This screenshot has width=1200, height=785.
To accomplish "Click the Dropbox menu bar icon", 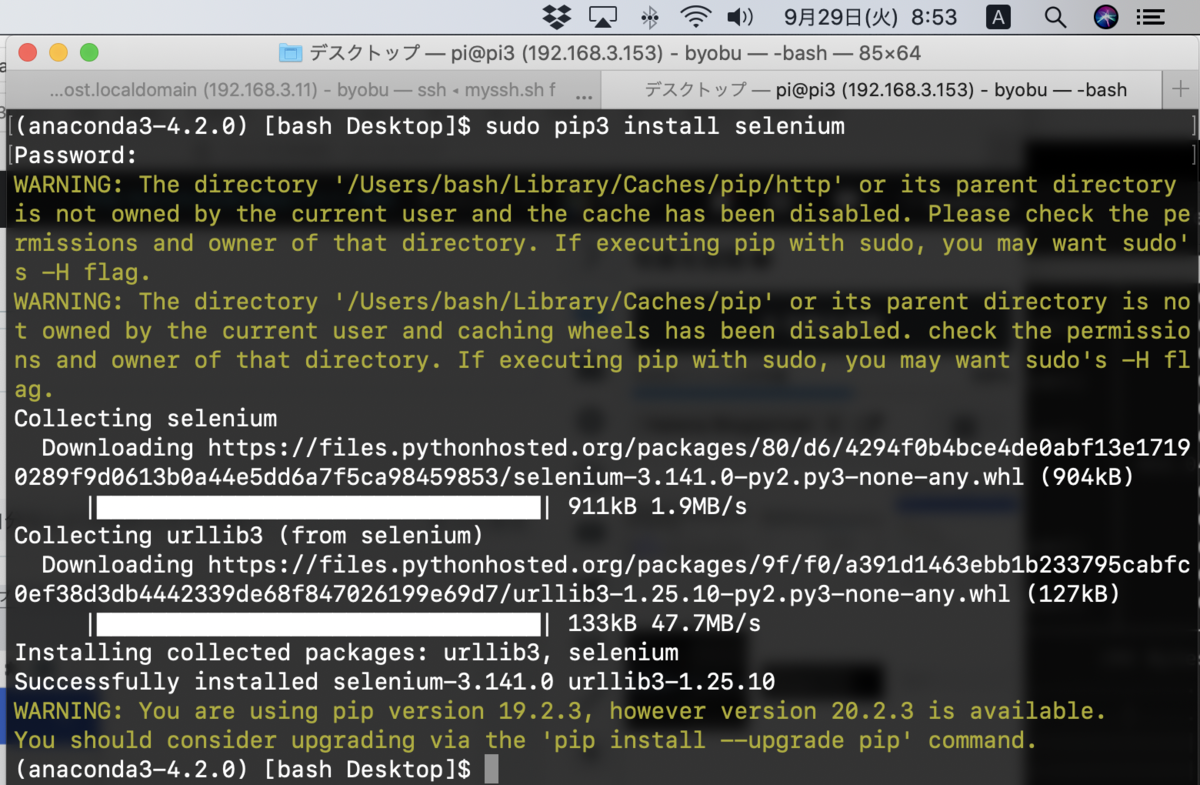I will click(x=556, y=16).
